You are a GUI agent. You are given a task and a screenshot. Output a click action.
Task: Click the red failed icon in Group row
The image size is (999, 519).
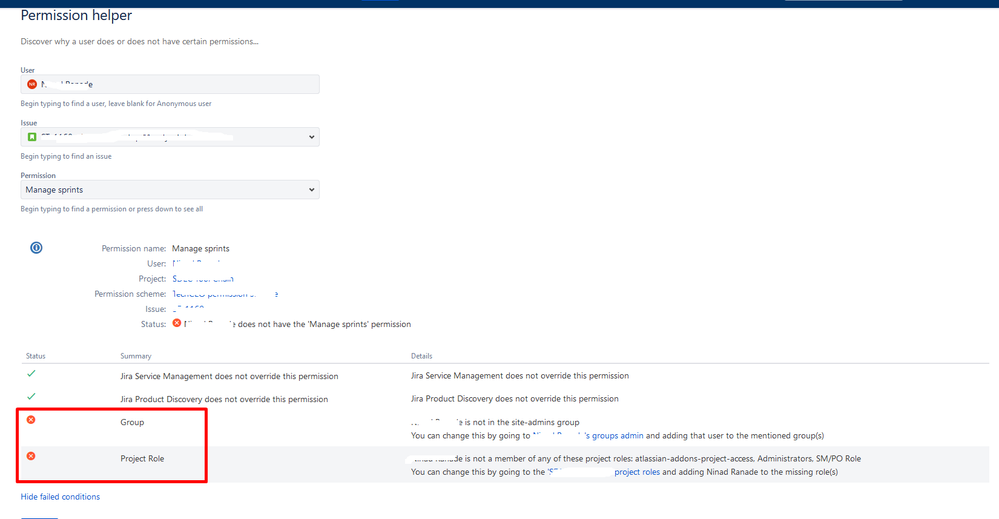31,420
